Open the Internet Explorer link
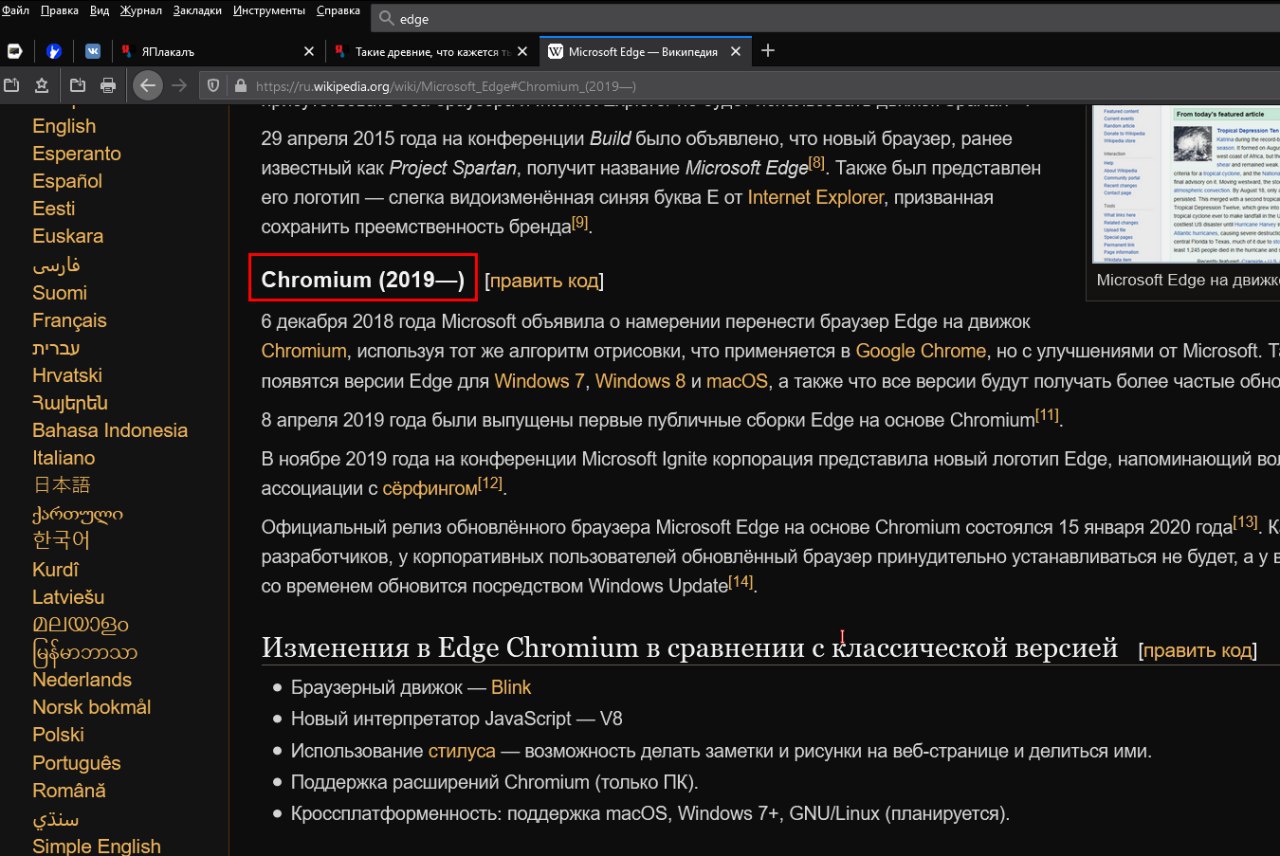 tap(815, 197)
